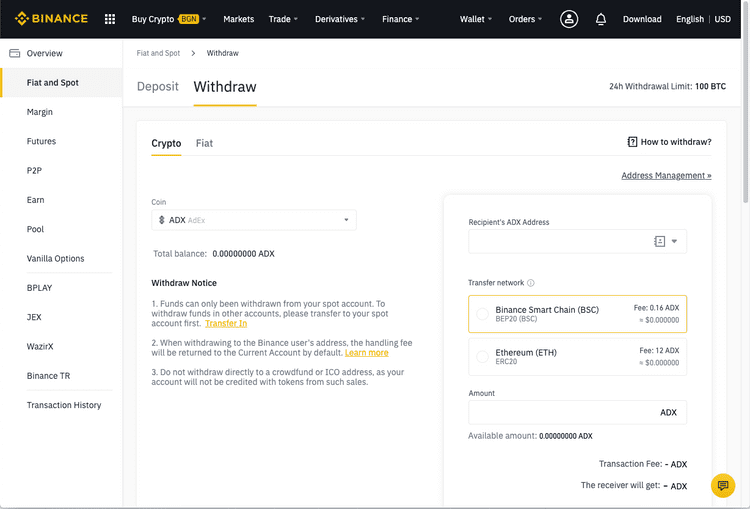This screenshot has width=750, height=509.
Task: Expand the recipient address dropdown arrow
Action: 674,242
